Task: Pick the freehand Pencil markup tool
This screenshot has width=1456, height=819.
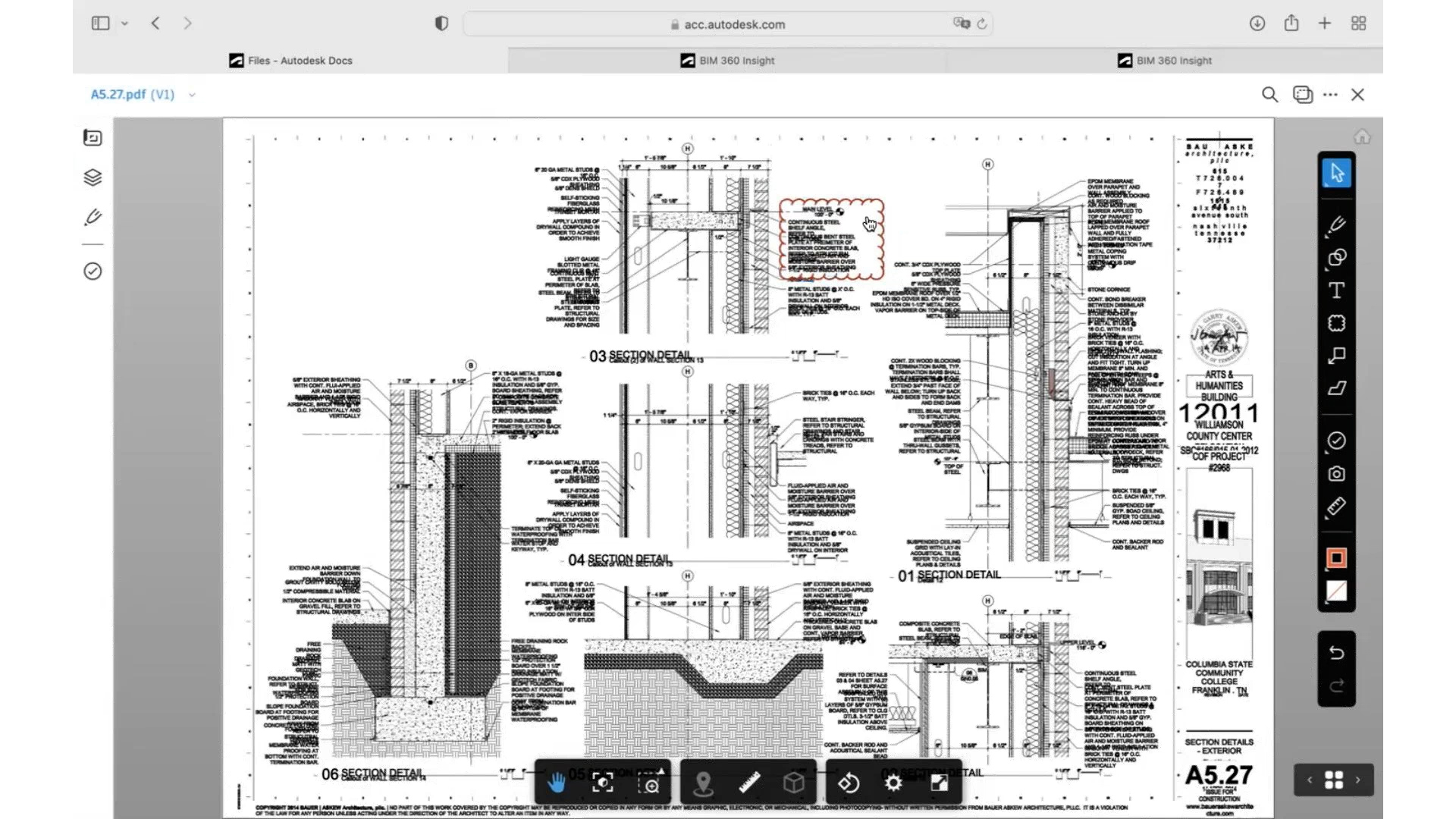Action: click(x=1337, y=225)
